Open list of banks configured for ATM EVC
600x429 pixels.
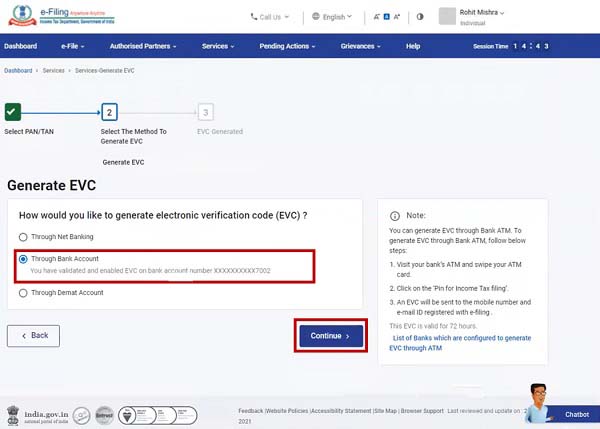point(461,344)
